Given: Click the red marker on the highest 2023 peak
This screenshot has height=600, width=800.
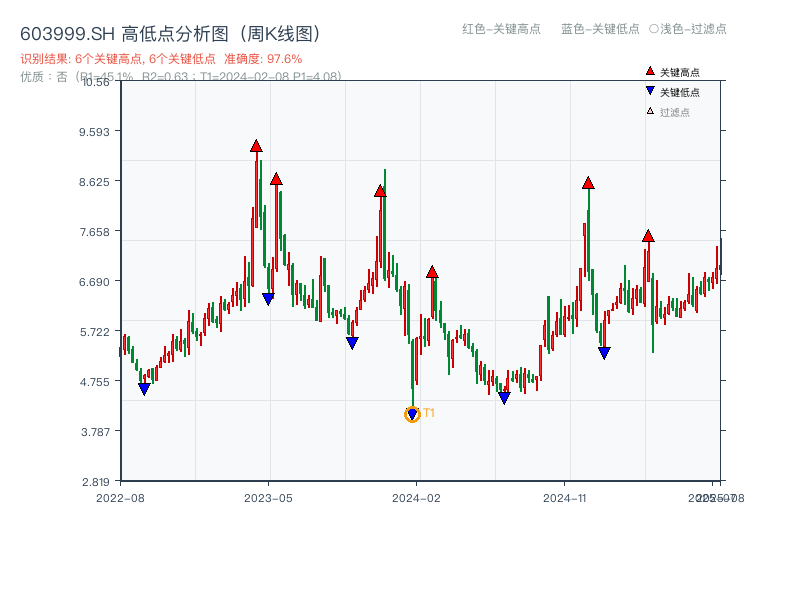Looking at the screenshot, I should [257, 146].
